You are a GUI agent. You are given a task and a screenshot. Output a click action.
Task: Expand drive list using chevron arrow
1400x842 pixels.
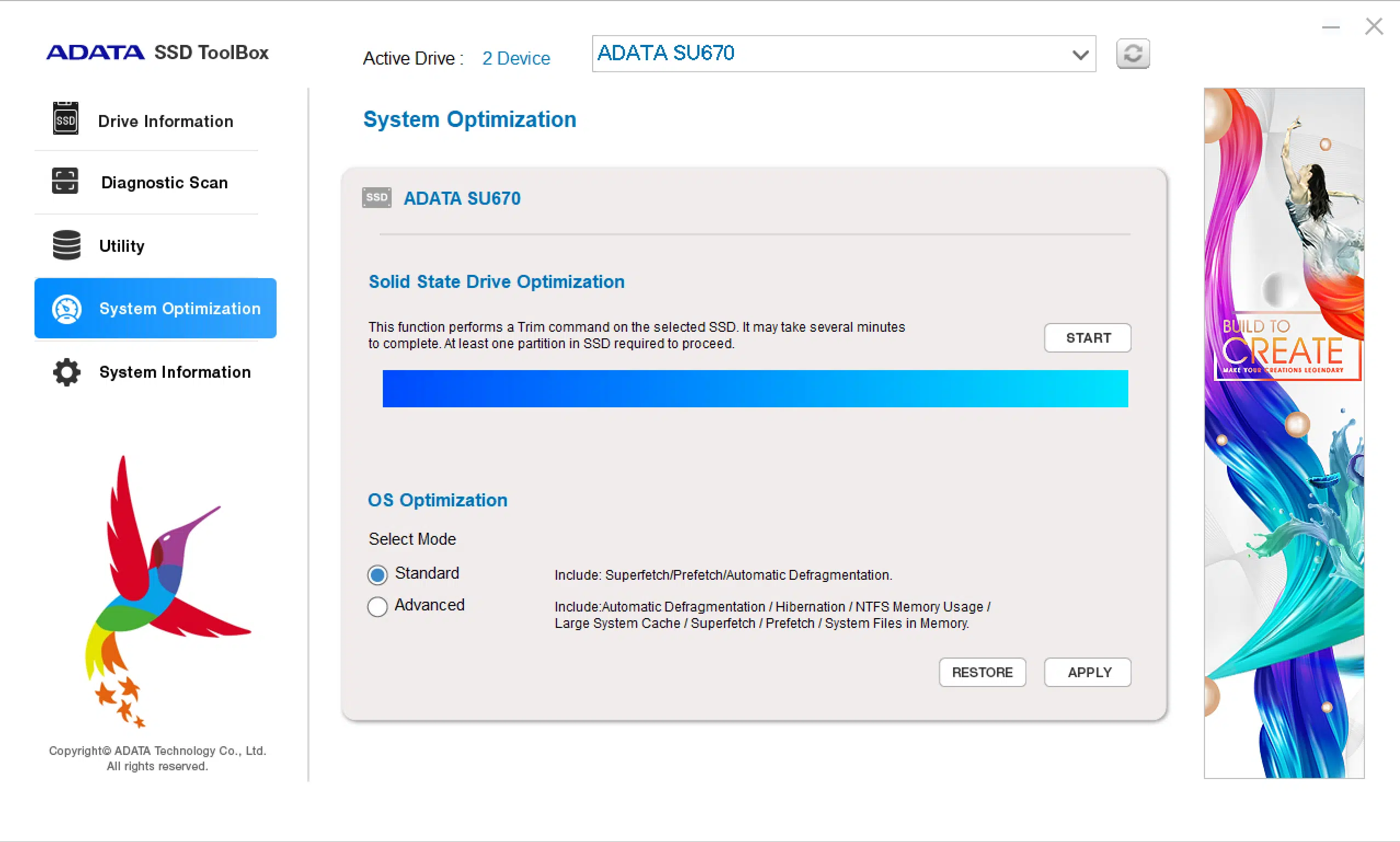click(1081, 54)
